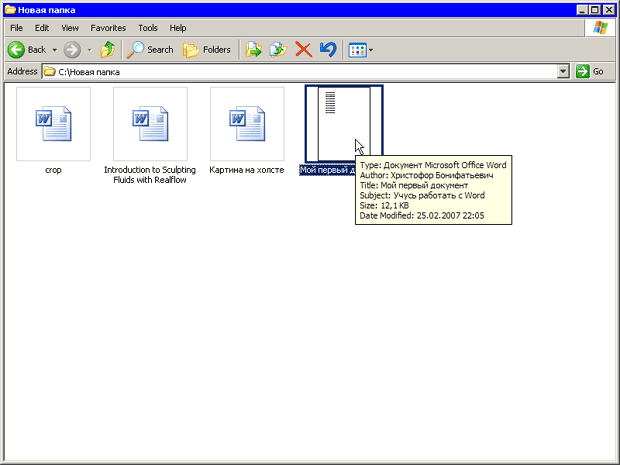Open the Favorites menu
This screenshot has height=465, width=620.
pos(108,28)
